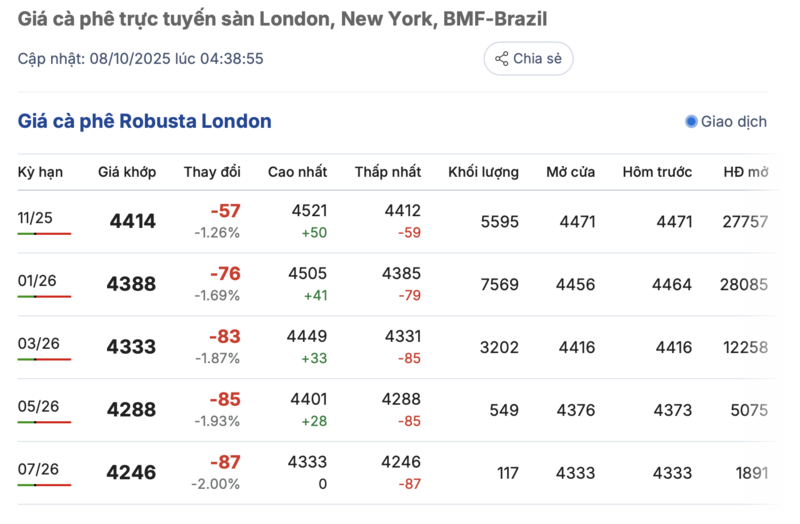Viewport: 800px width, 524px height.
Task: Open the Giá cà phê Robusta London heading
Action: click(x=145, y=122)
